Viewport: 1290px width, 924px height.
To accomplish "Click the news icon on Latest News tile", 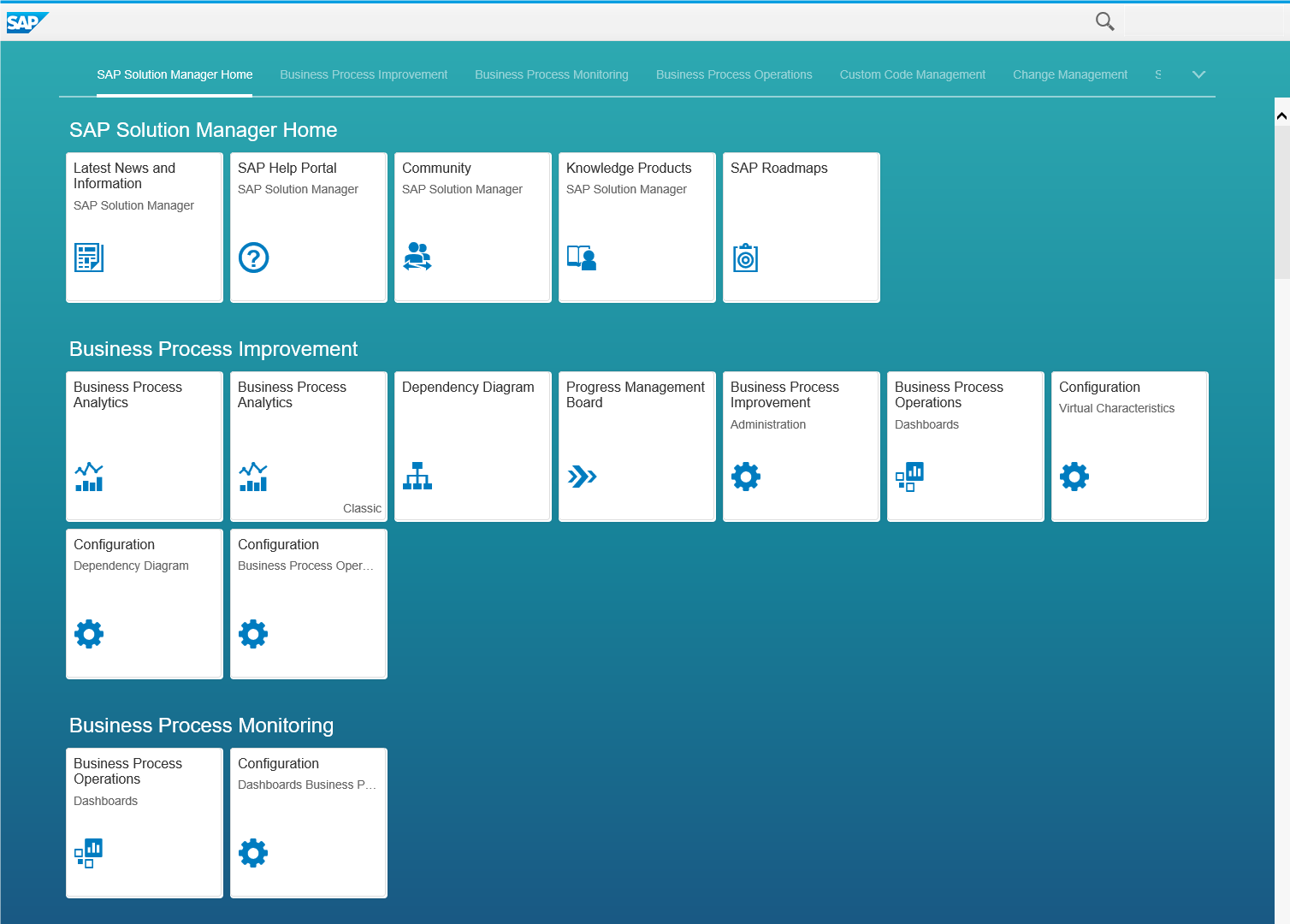I will coord(89,258).
